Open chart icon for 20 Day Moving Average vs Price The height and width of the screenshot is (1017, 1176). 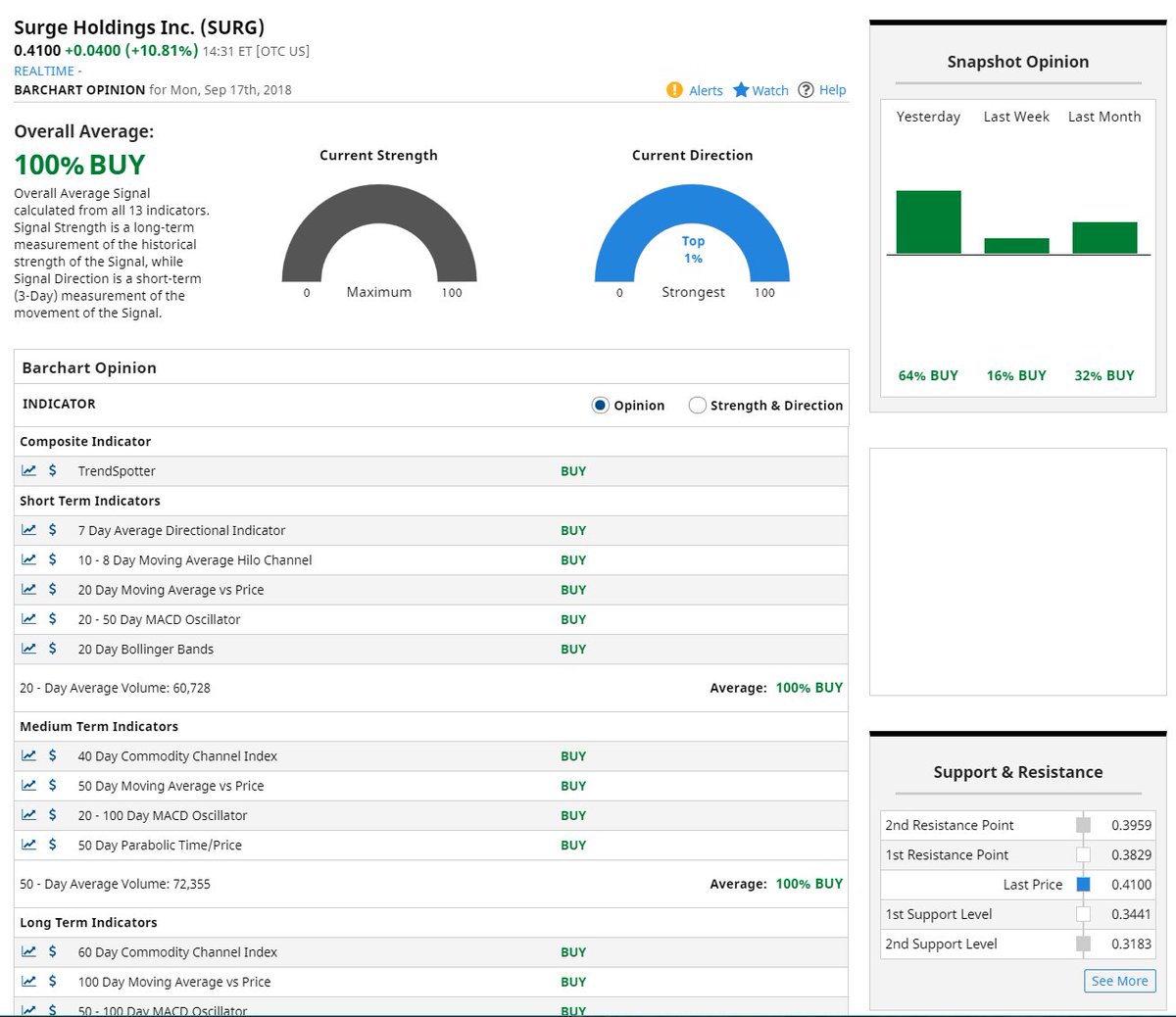pos(29,589)
